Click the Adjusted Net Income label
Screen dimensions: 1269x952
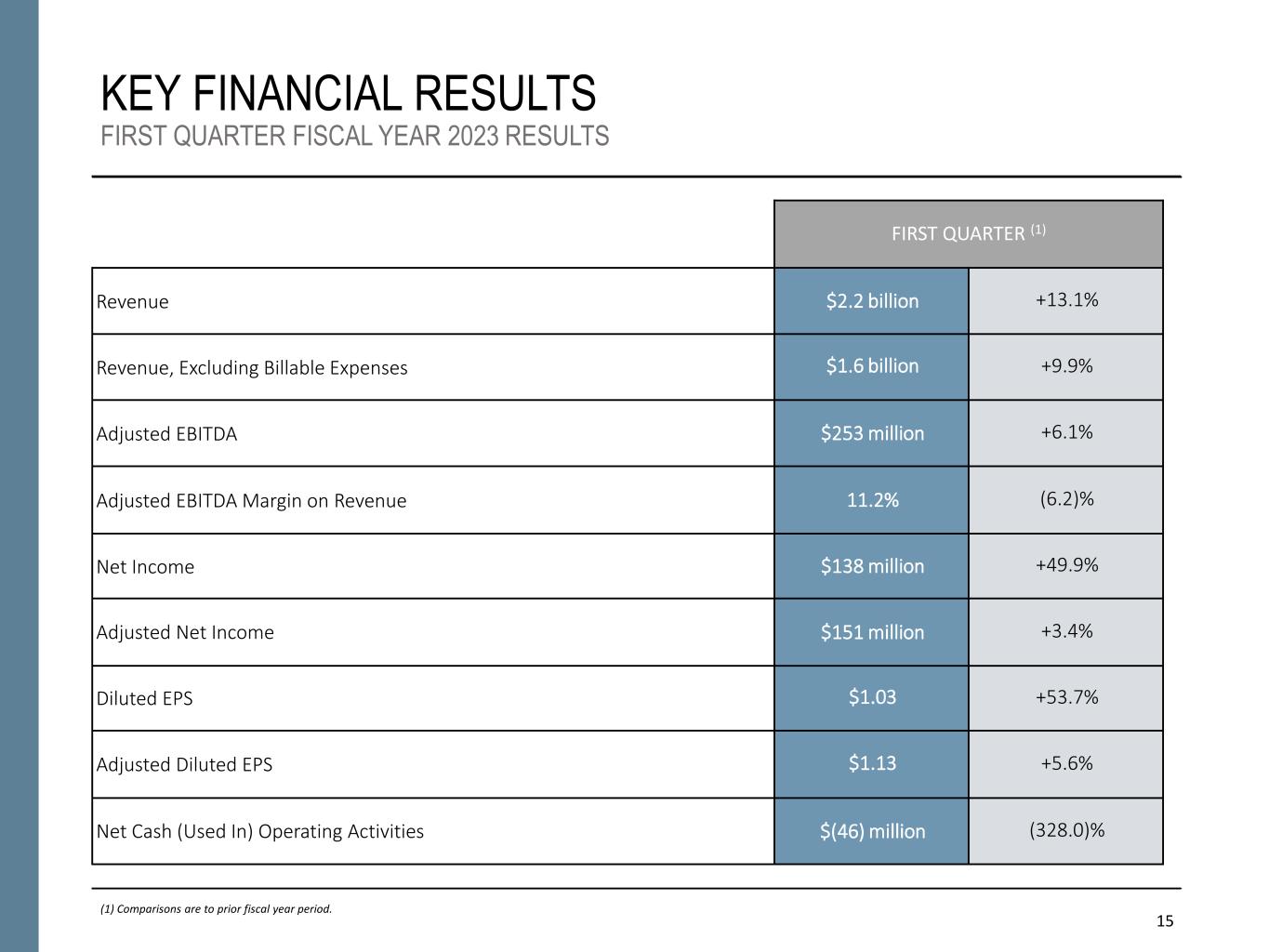(185, 633)
